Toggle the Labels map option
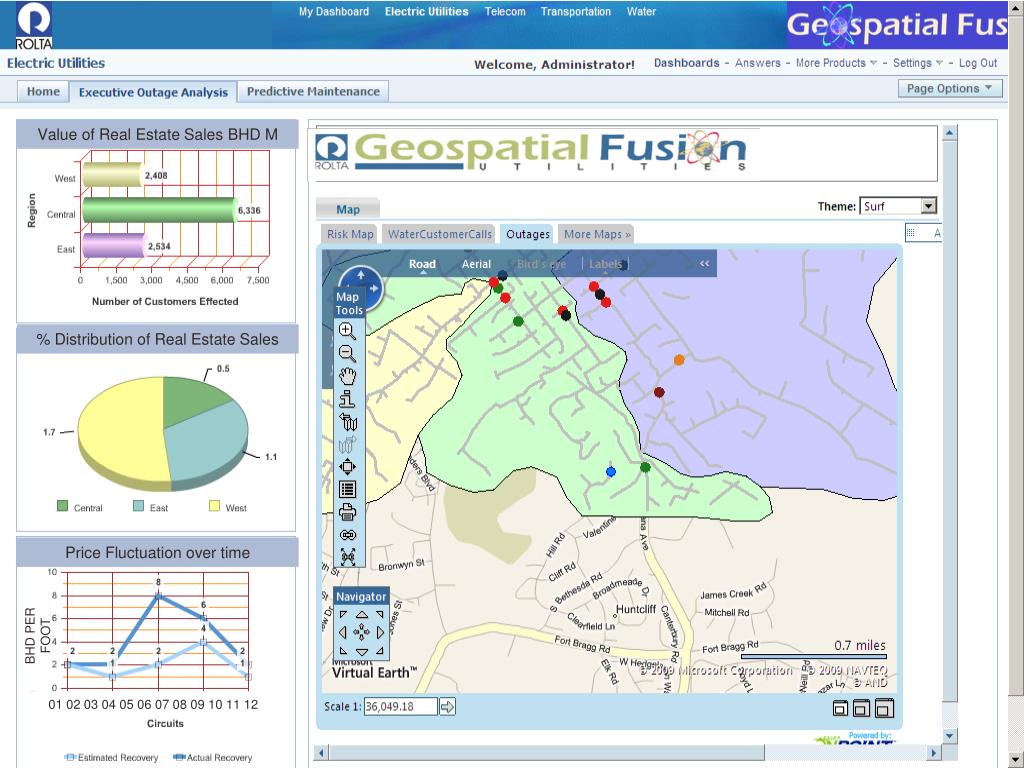This screenshot has width=1024, height=768. pos(605,264)
